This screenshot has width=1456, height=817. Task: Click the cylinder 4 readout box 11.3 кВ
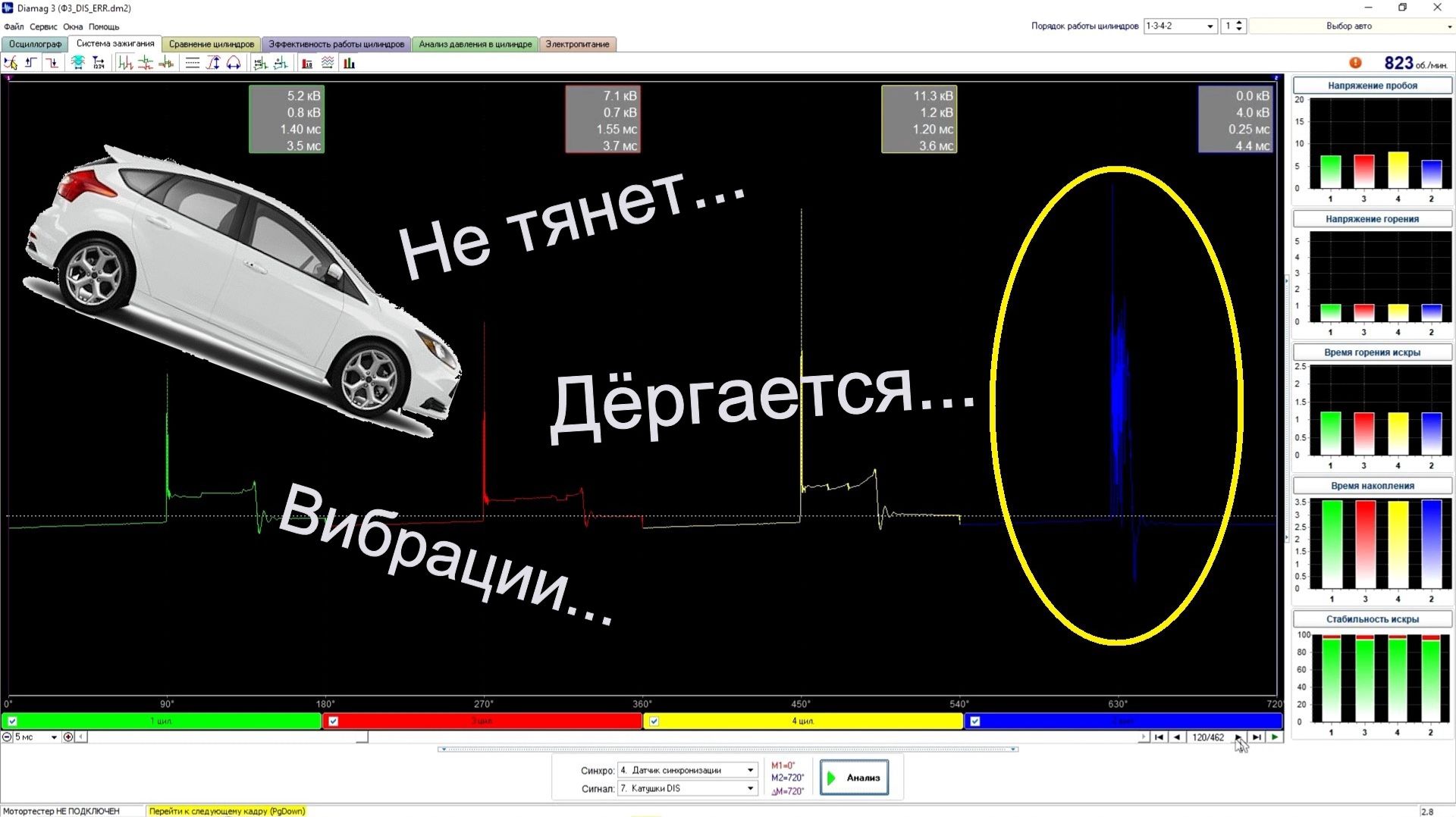[919, 120]
